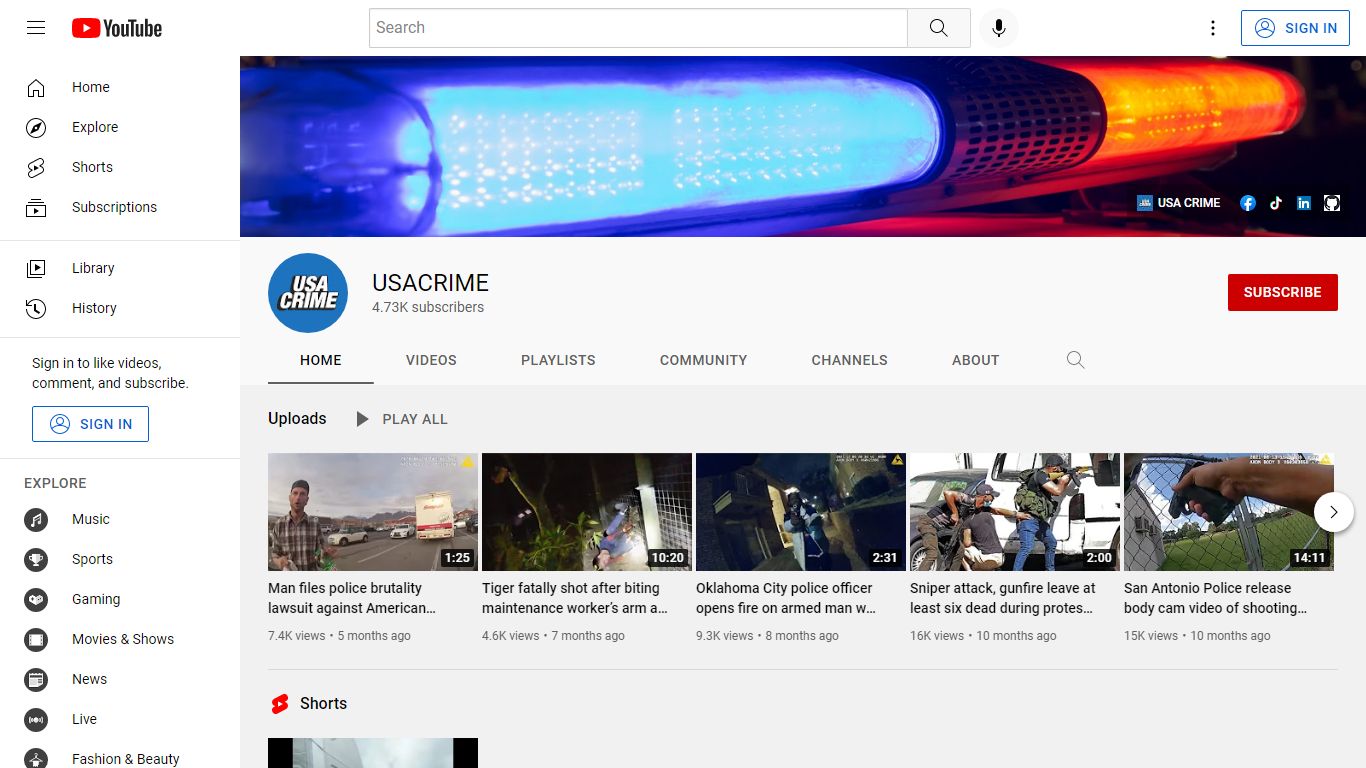Click the red SUBSCRIBE button
This screenshot has height=768, width=1366.
coord(1283,292)
